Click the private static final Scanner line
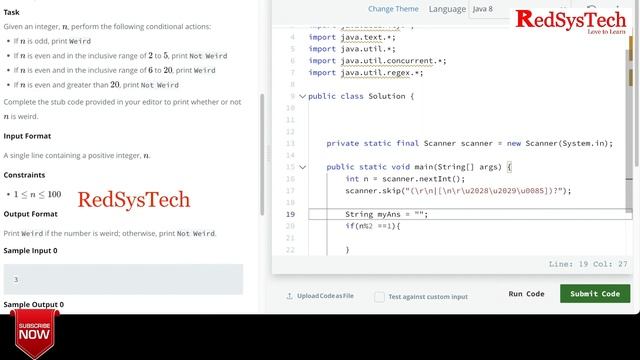The height and width of the screenshot is (360, 640). tap(469, 143)
